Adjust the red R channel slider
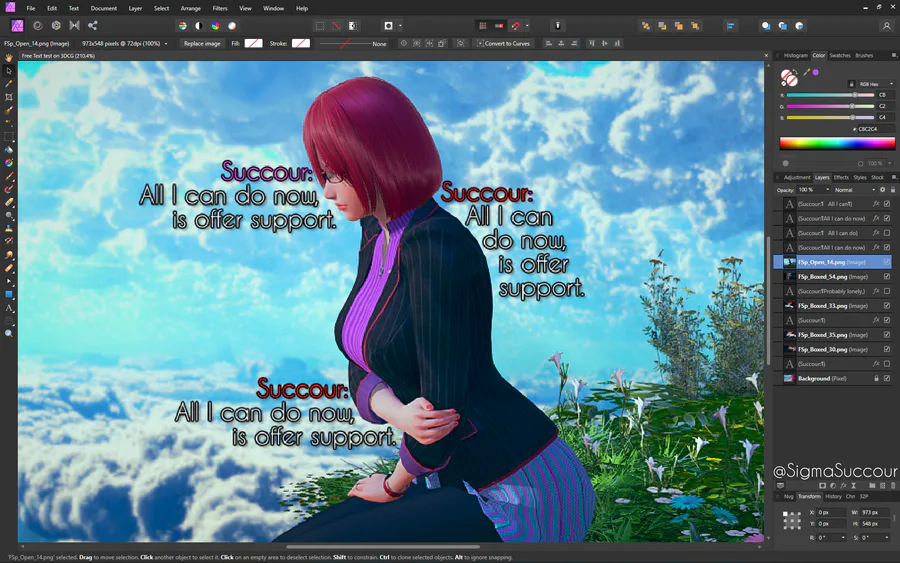 pyautogui.click(x=830, y=95)
